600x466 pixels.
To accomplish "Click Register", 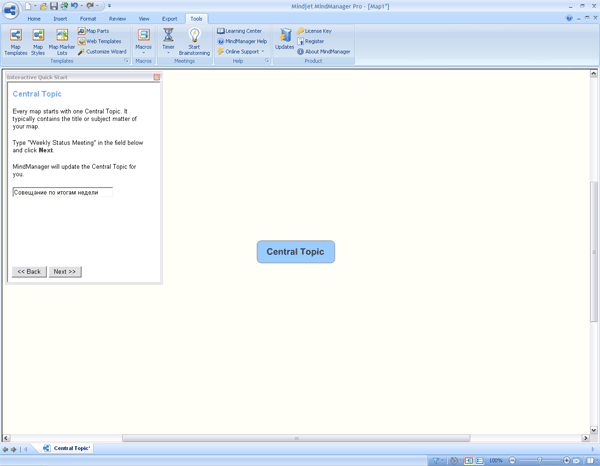I will point(311,41).
